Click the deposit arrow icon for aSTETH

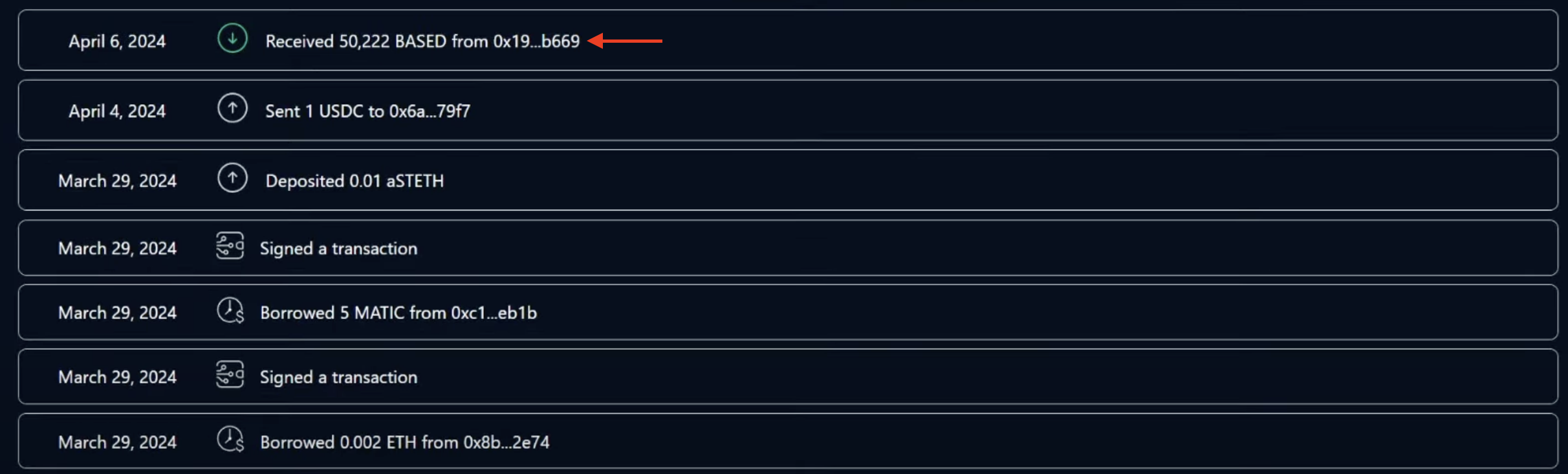click(232, 178)
